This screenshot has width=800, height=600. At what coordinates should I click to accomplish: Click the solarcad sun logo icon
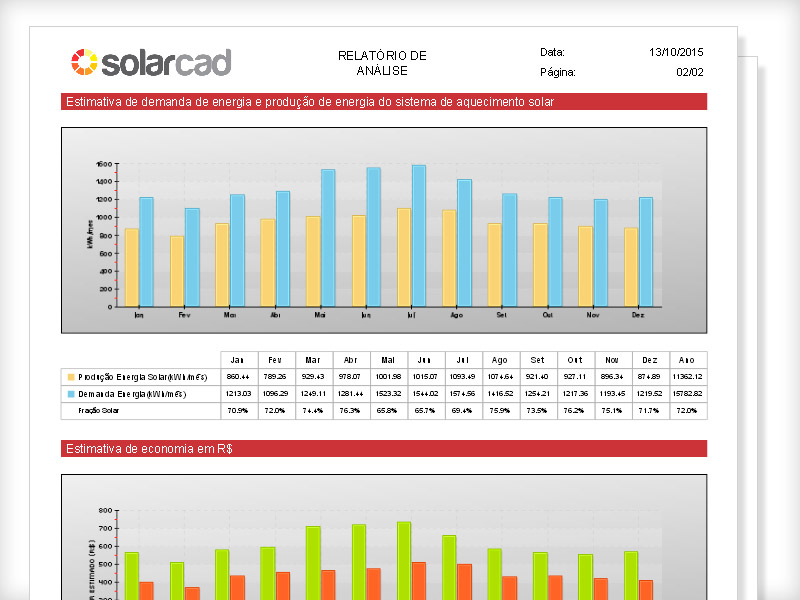[x=84, y=62]
